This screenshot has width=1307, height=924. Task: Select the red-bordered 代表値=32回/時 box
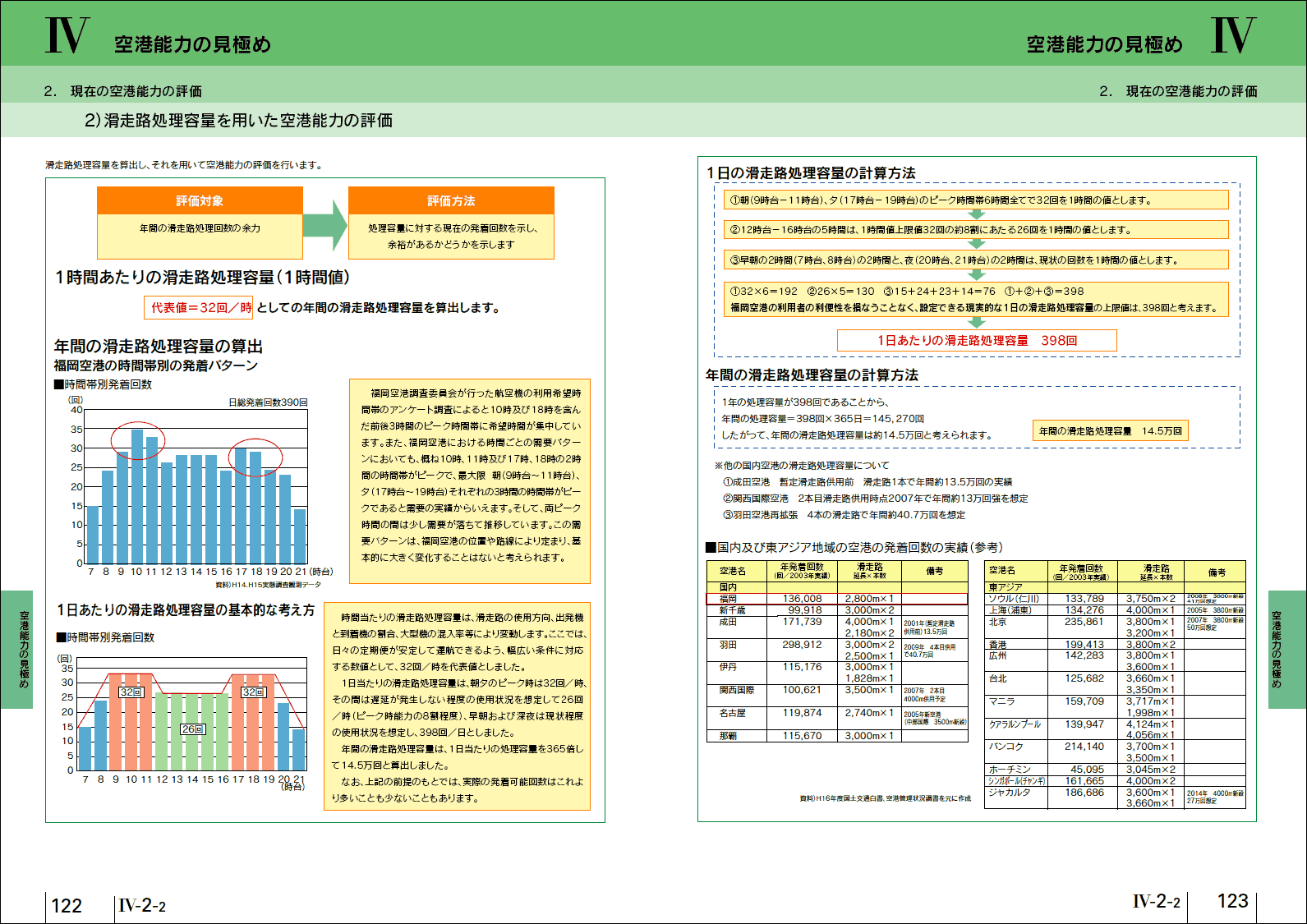pos(198,307)
